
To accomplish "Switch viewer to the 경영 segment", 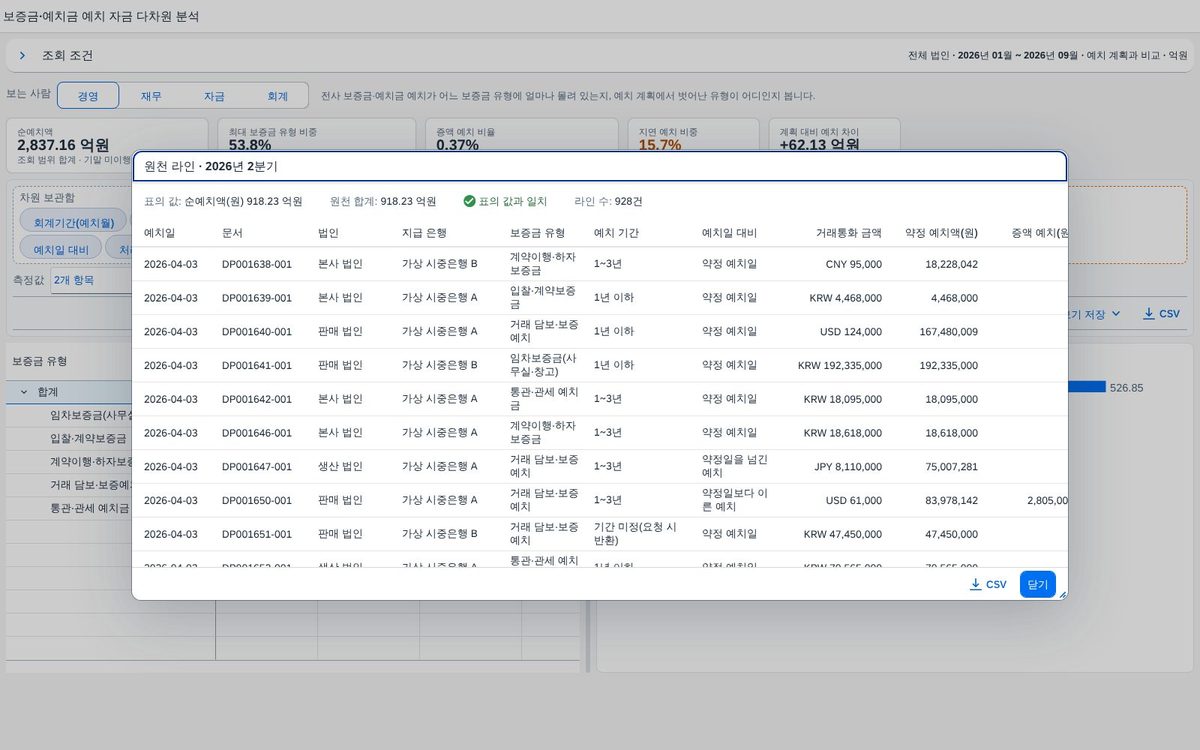I will (x=88, y=96).
